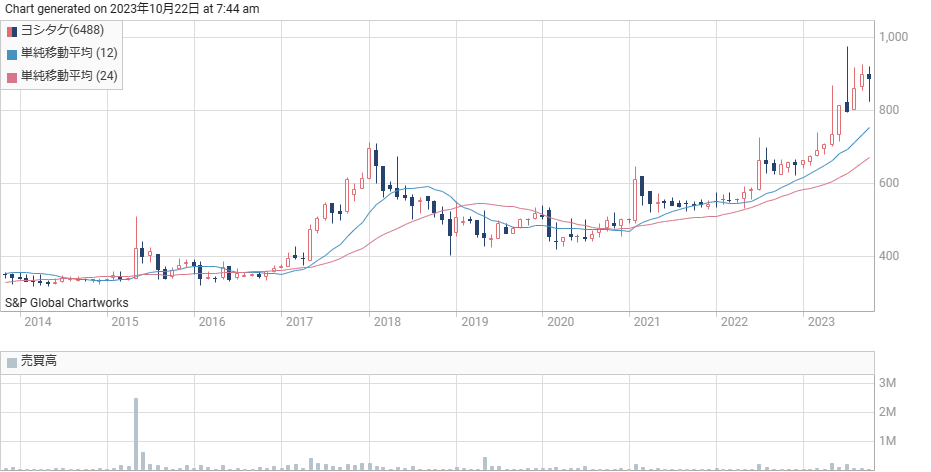Click the 1M volume axis label

(x=888, y=441)
